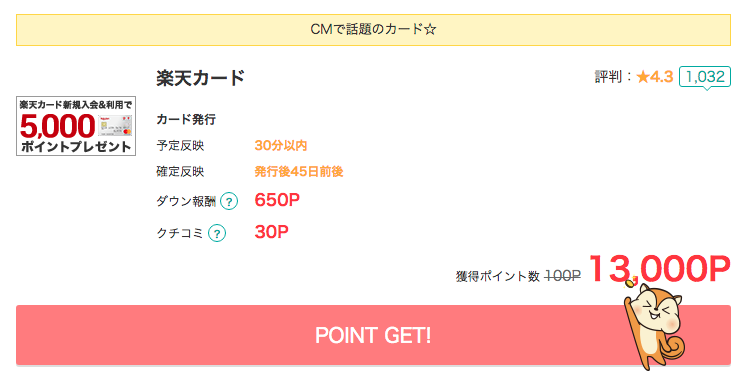The width and height of the screenshot is (748, 376).
Task: Click the CMで話題のカード yellow notice bar
Action: [x=373, y=30]
